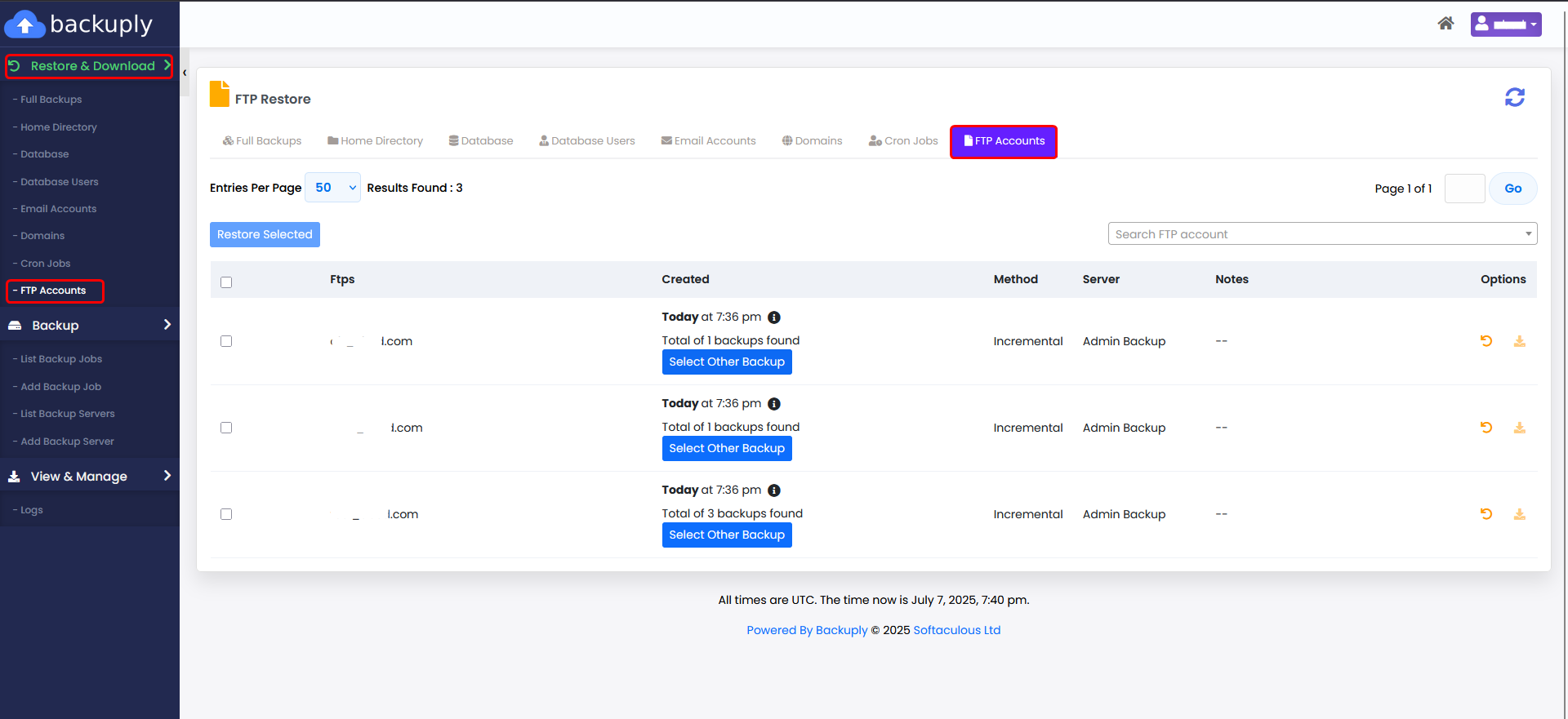
Task: Open List Backup Servers in the sidebar
Action: tap(67, 414)
